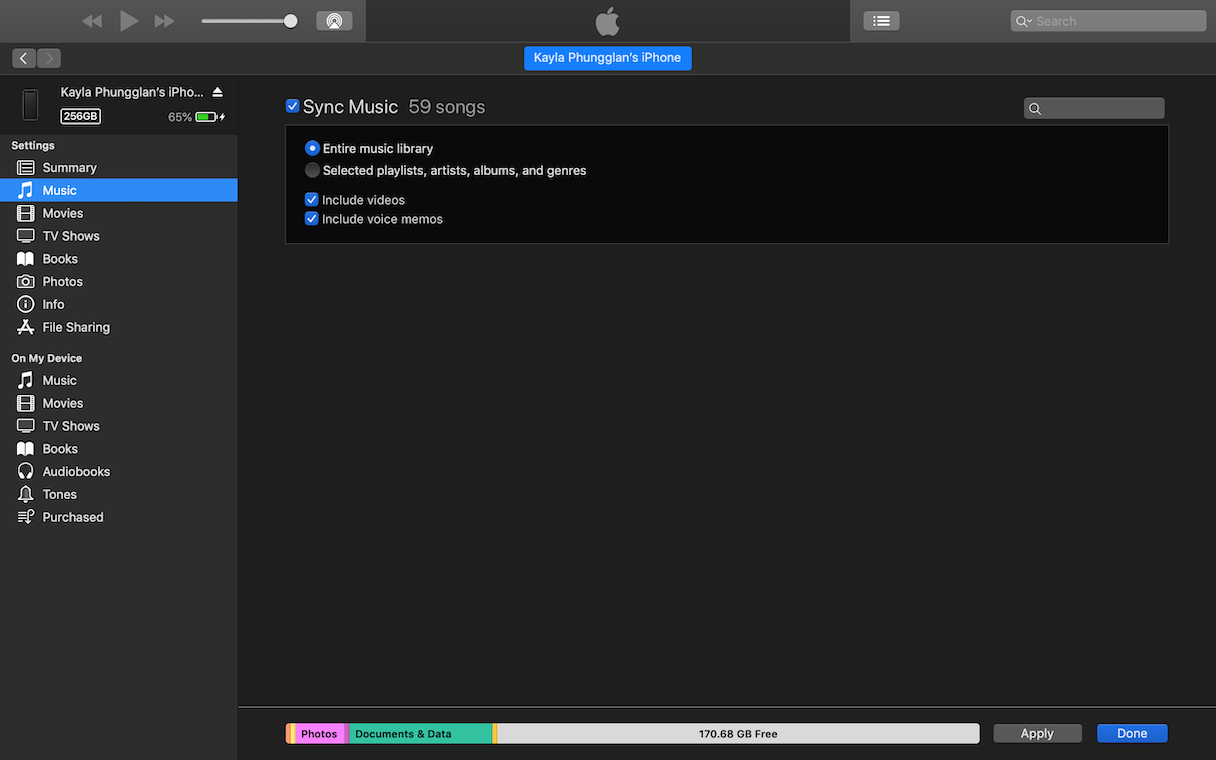This screenshot has height=760, width=1216.
Task: Select the Entire music library option
Action: [312, 148]
